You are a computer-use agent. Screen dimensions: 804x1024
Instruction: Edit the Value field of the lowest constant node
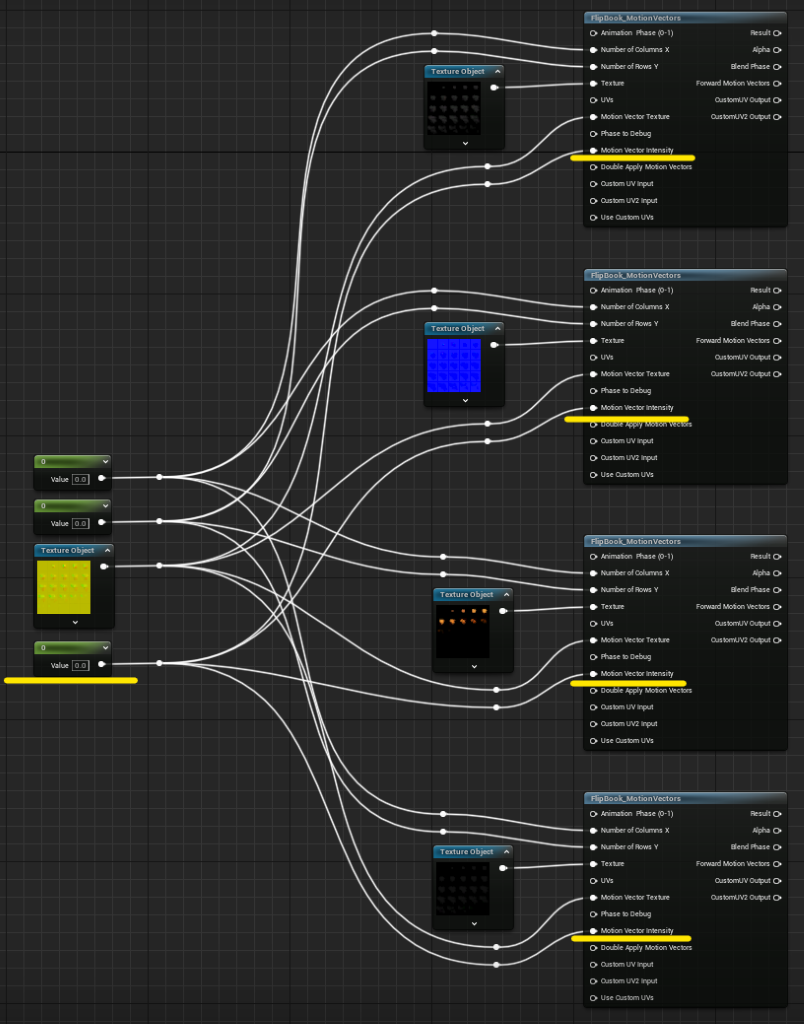pyautogui.click(x=80, y=665)
